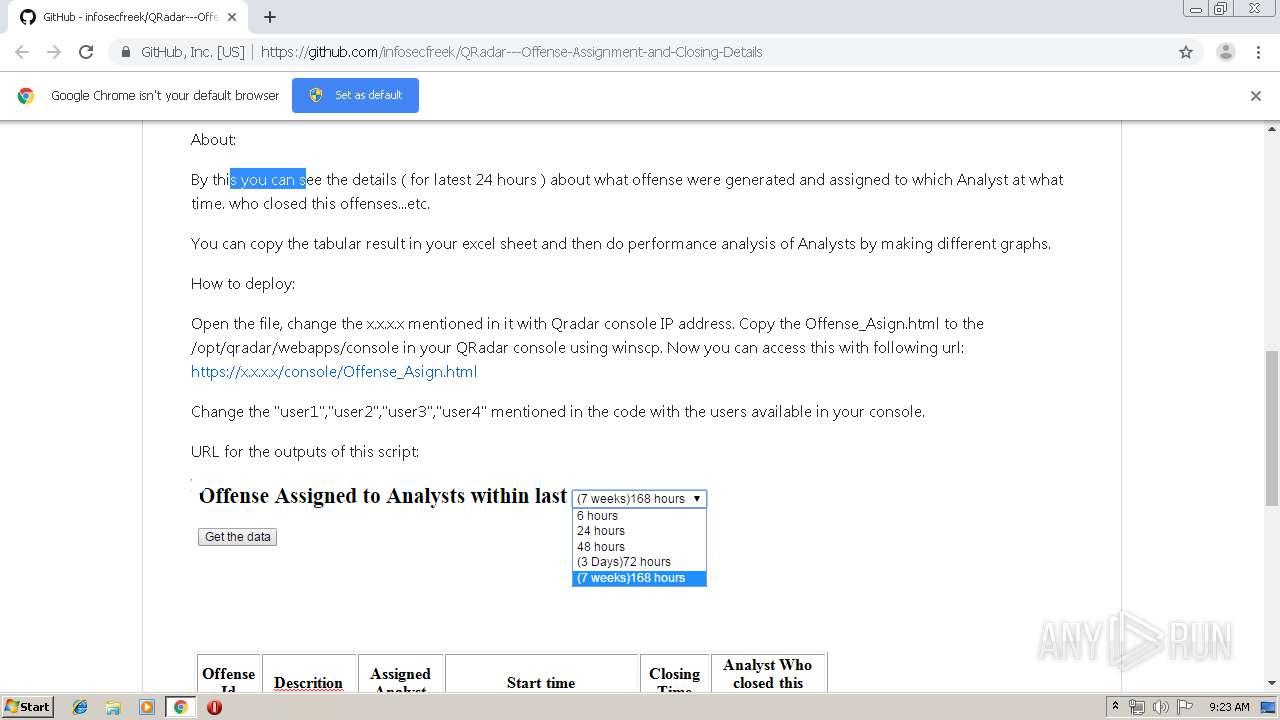This screenshot has width=1280, height=720.
Task: Choose (3 Days)72 hours option
Action: point(639,562)
